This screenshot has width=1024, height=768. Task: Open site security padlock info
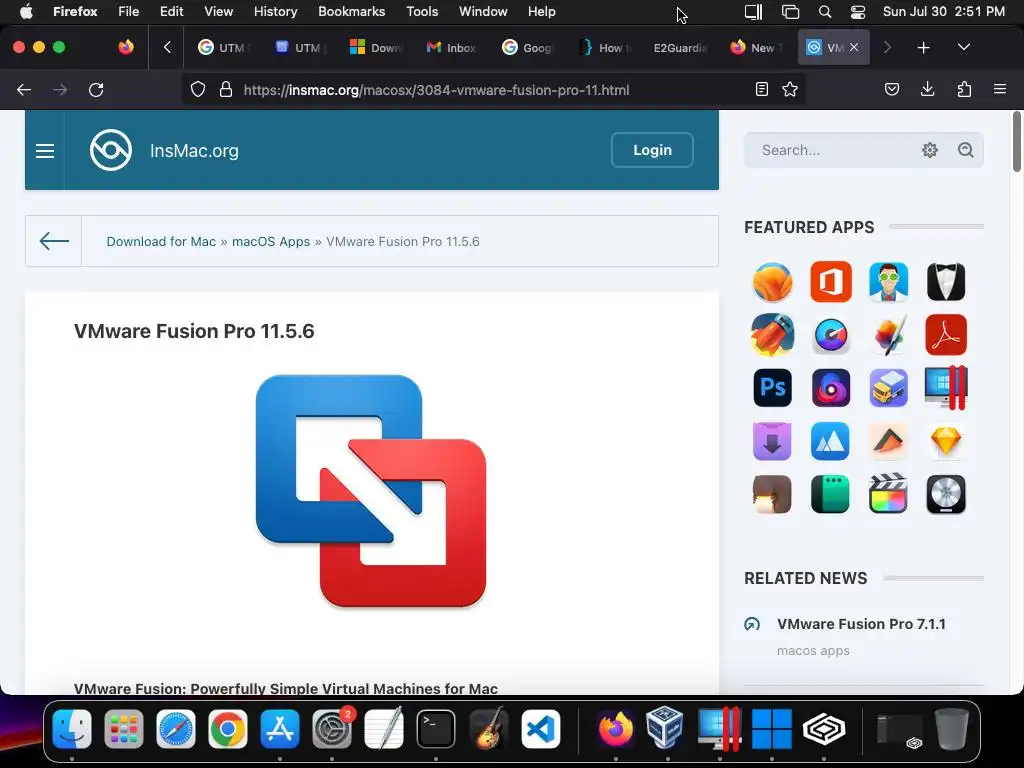pyautogui.click(x=226, y=89)
